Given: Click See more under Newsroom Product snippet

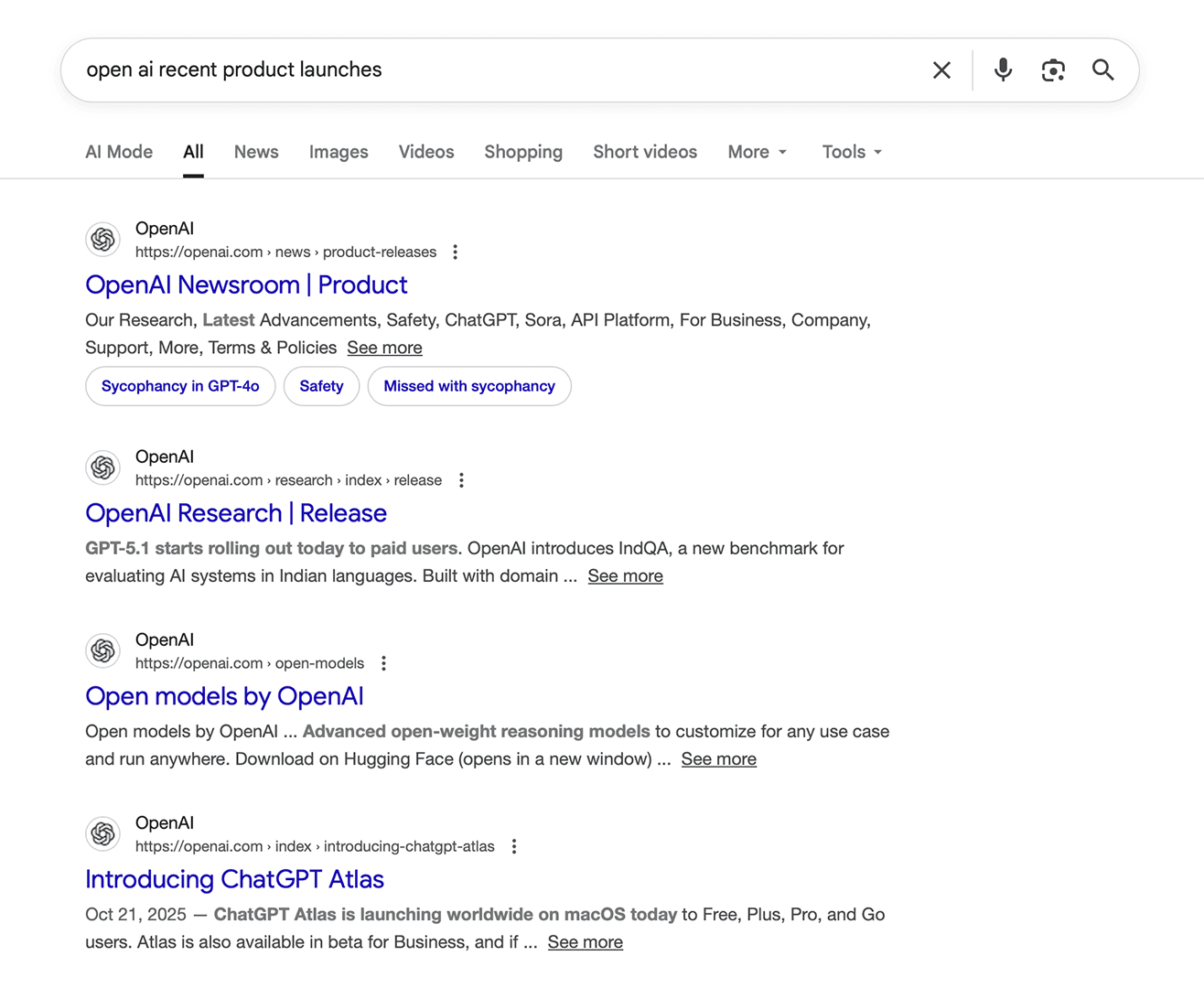Looking at the screenshot, I should point(384,349).
